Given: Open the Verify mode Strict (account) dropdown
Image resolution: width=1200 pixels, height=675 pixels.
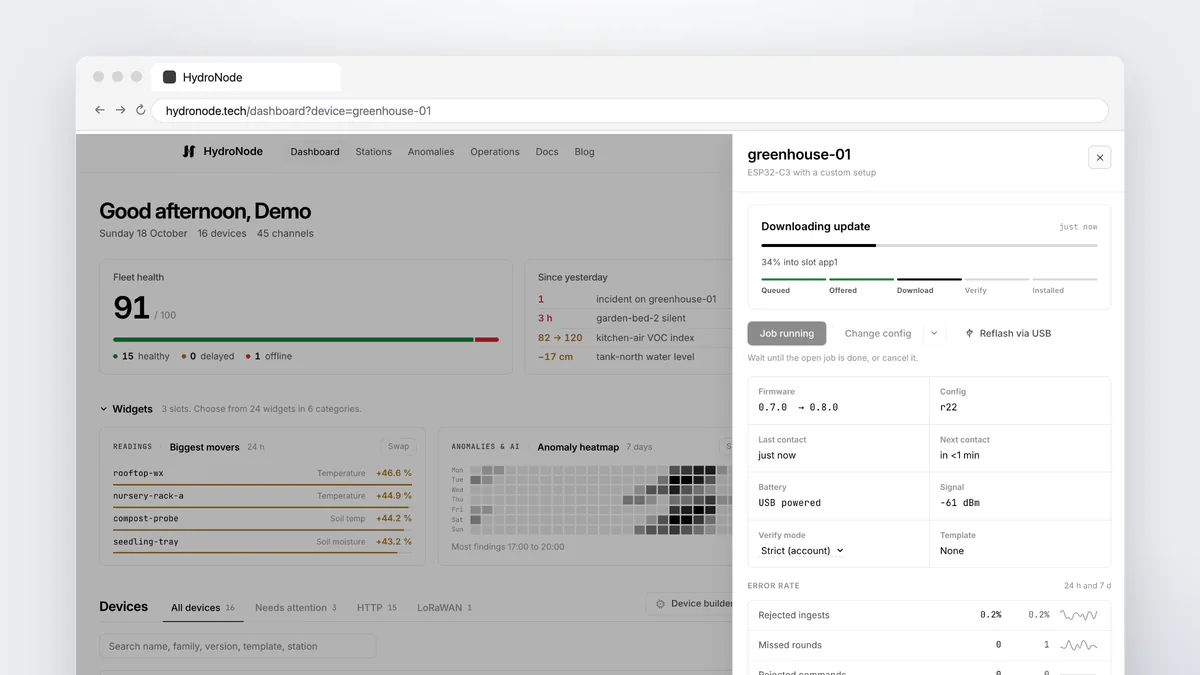Looking at the screenshot, I should pyautogui.click(x=802, y=551).
